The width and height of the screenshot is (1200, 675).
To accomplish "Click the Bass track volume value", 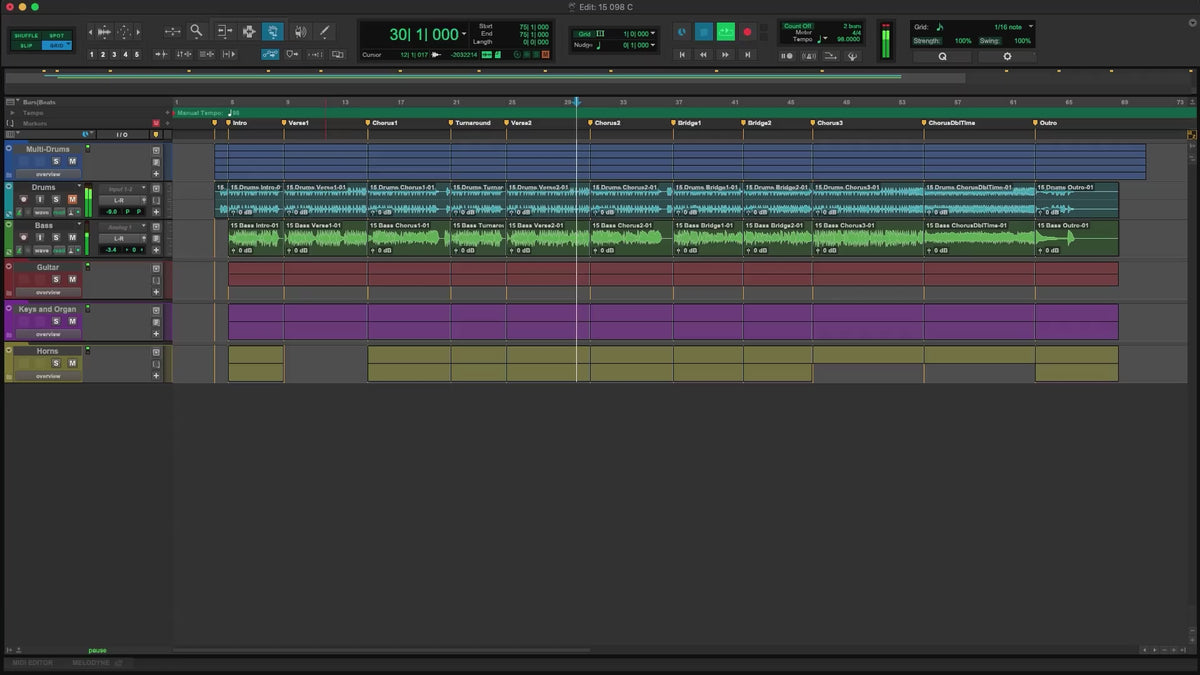I will click(x=111, y=250).
